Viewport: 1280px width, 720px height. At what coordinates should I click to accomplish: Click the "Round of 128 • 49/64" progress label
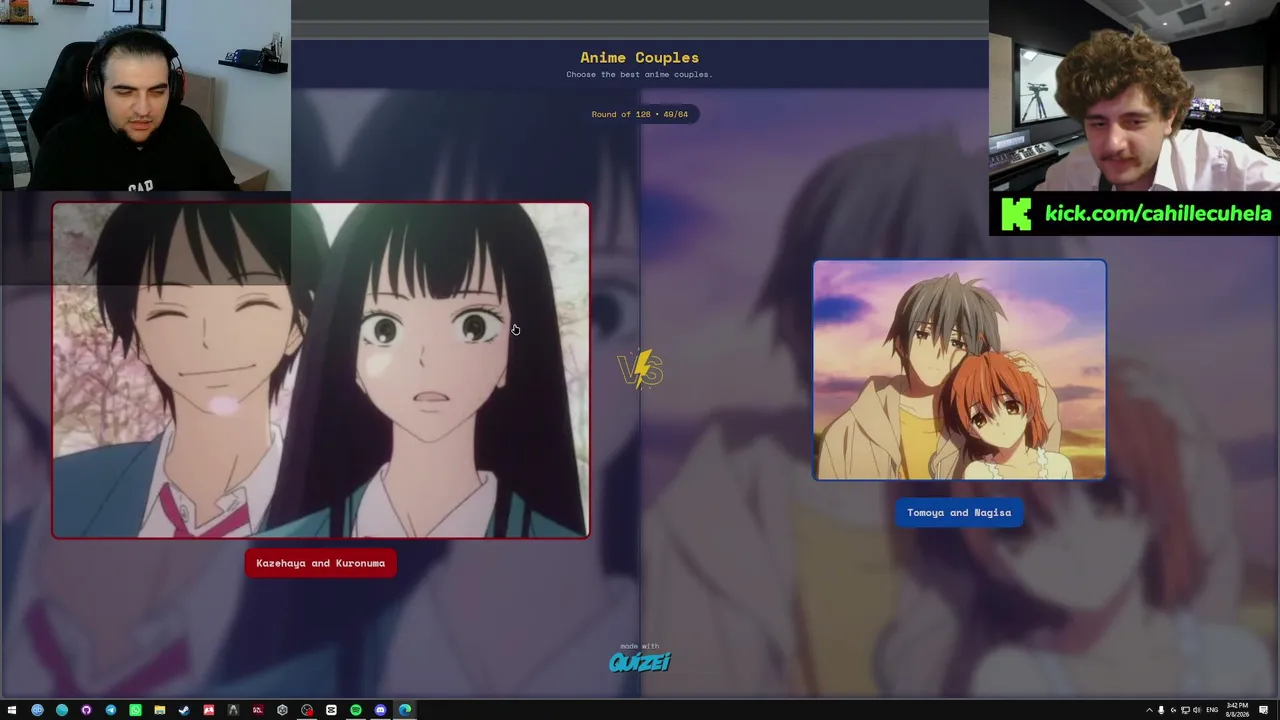pyautogui.click(x=640, y=114)
